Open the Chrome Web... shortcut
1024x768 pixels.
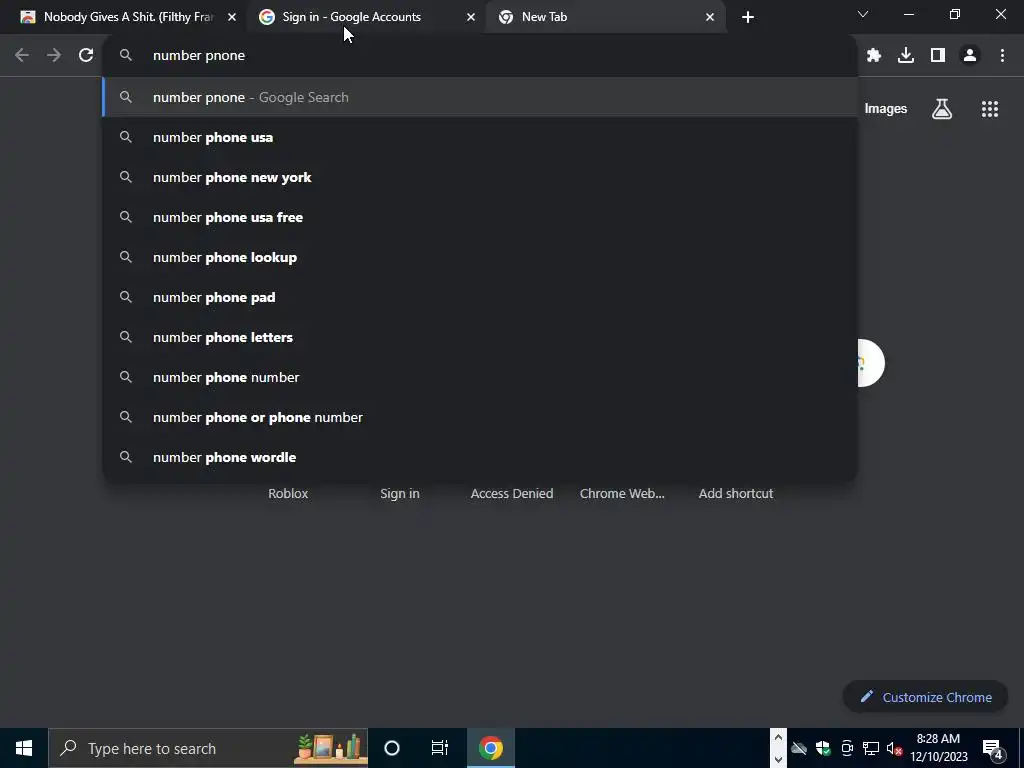pos(622,494)
